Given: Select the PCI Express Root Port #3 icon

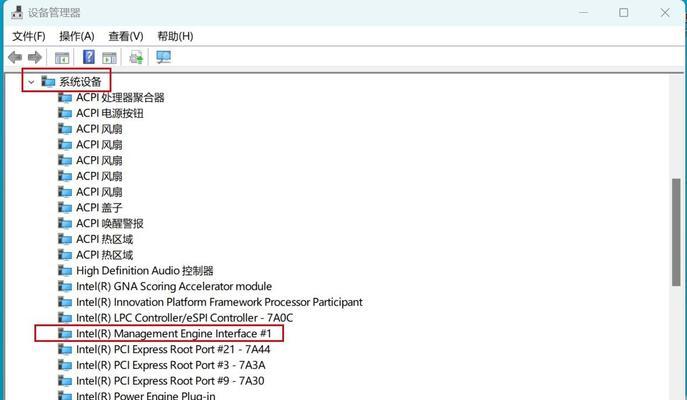Looking at the screenshot, I should (x=65, y=365).
